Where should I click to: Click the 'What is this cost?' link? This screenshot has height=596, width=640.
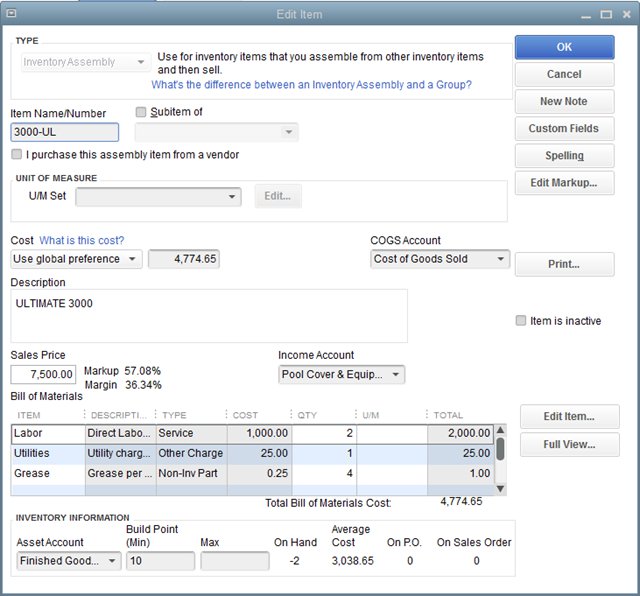tap(82, 240)
